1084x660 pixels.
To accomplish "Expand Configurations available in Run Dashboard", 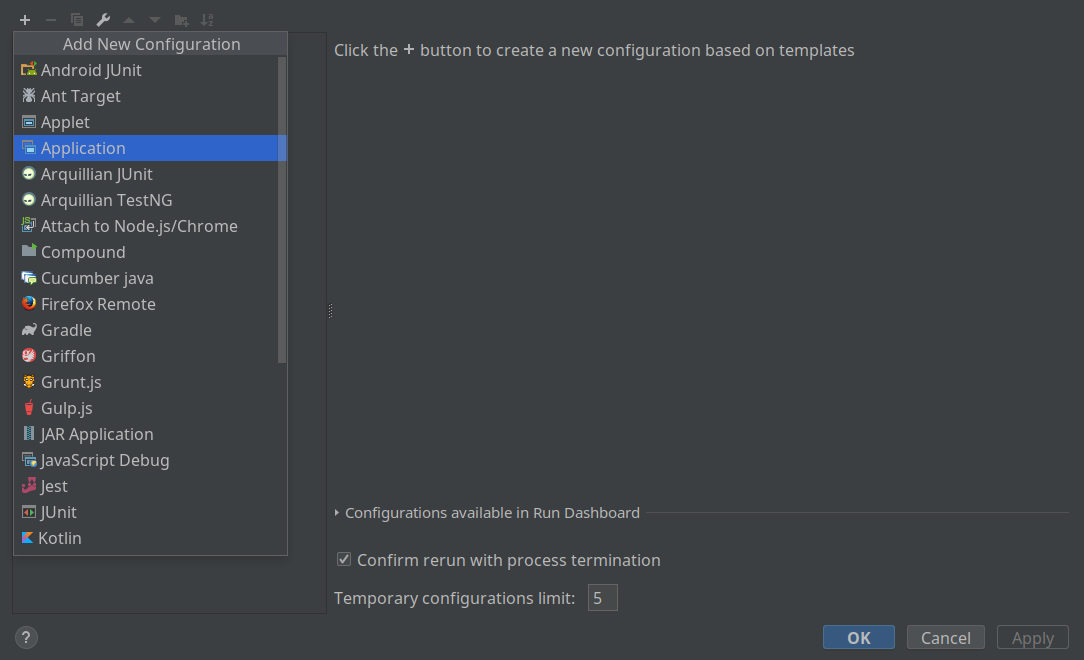I will point(337,513).
